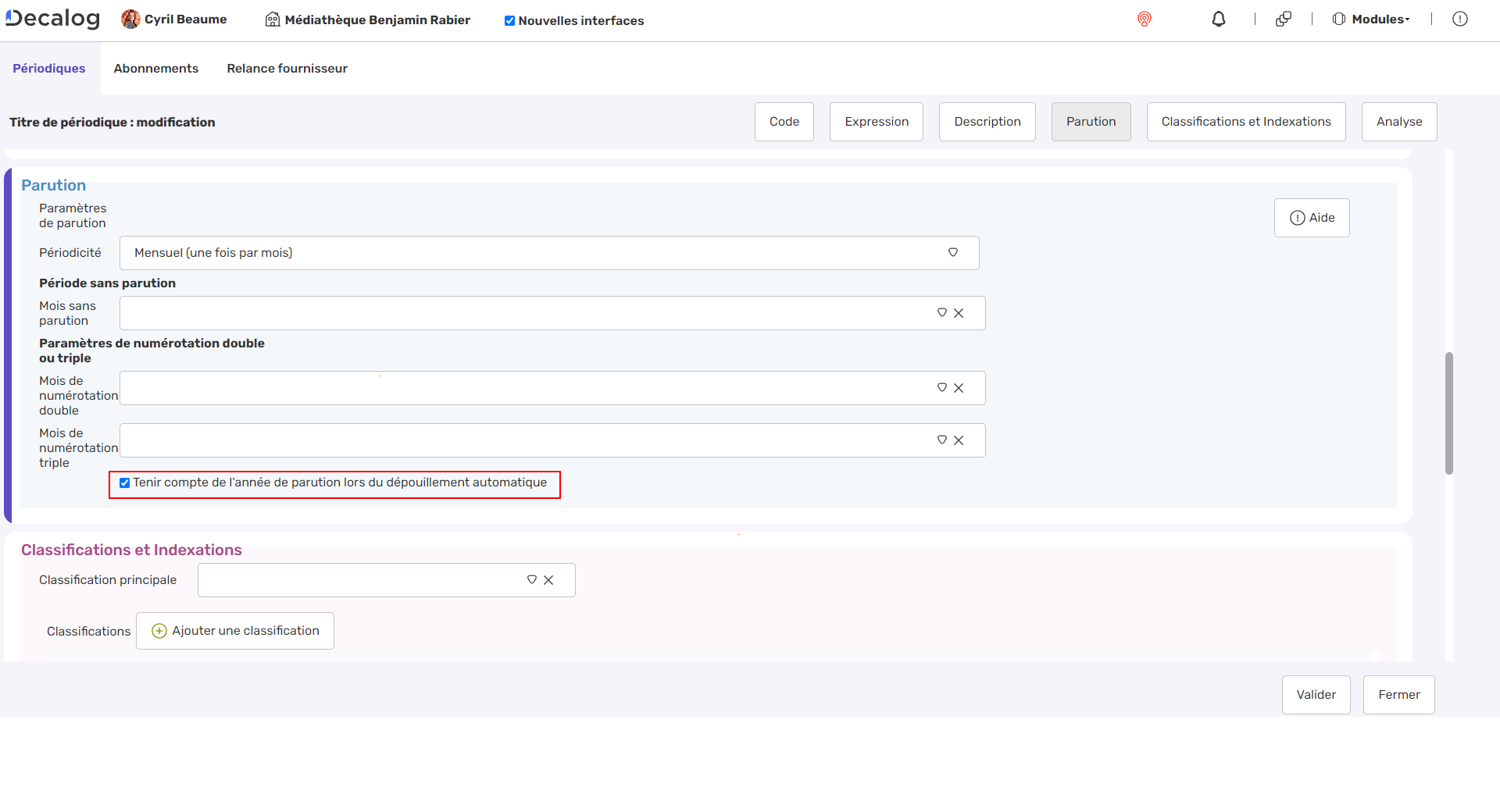The height and width of the screenshot is (812, 1500).
Task: Open the Modules dropdown menu
Action: pos(1372,20)
